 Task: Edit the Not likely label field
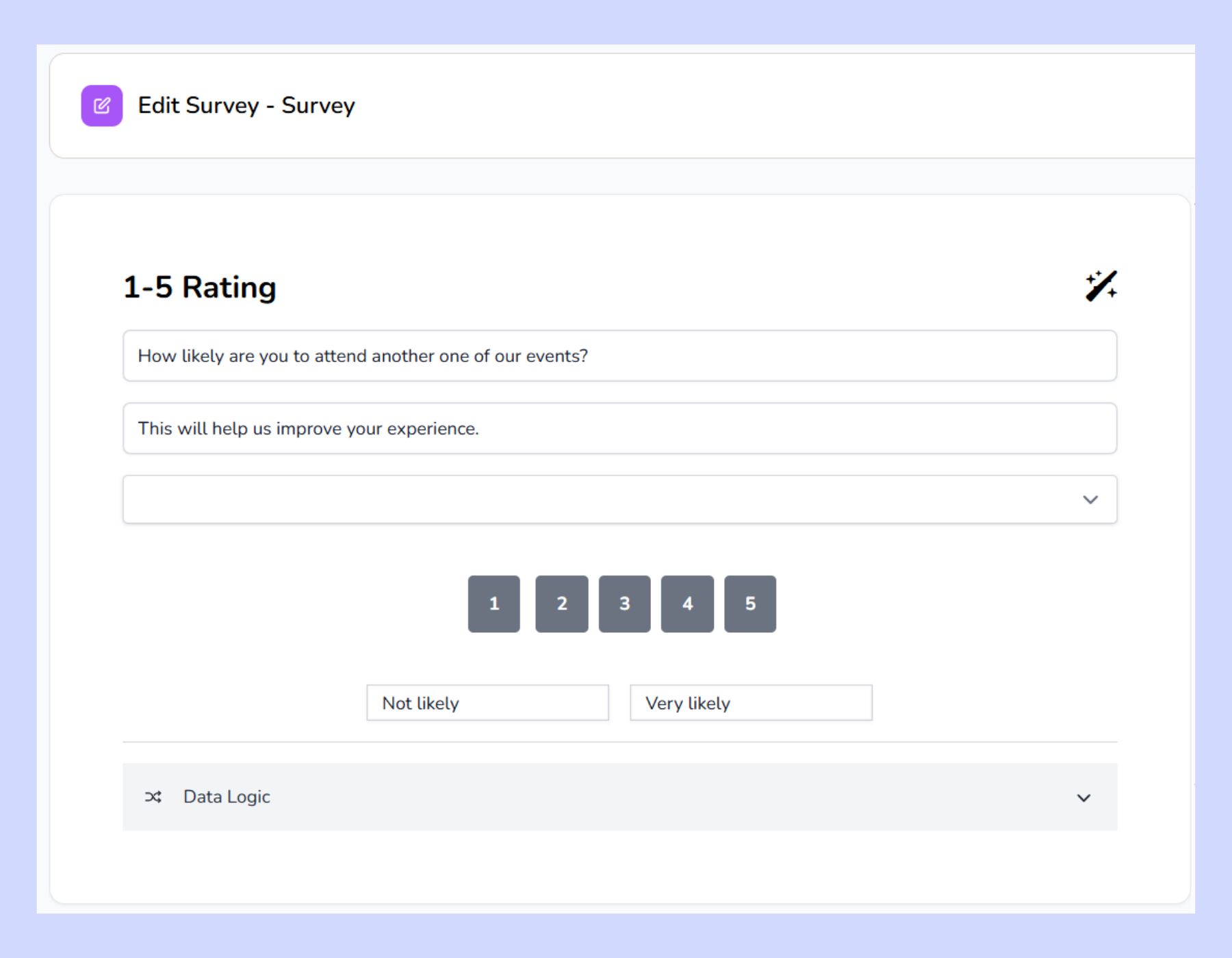point(487,703)
